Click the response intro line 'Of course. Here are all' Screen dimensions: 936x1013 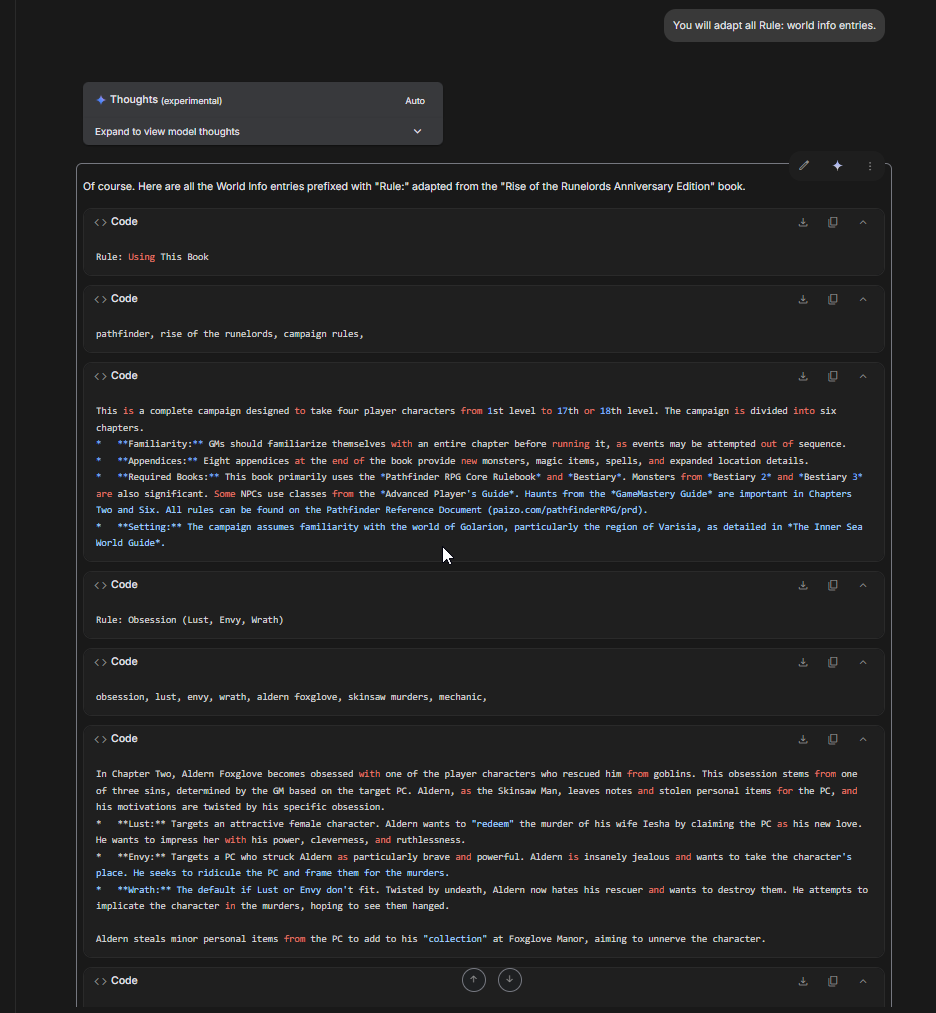tap(414, 186)
